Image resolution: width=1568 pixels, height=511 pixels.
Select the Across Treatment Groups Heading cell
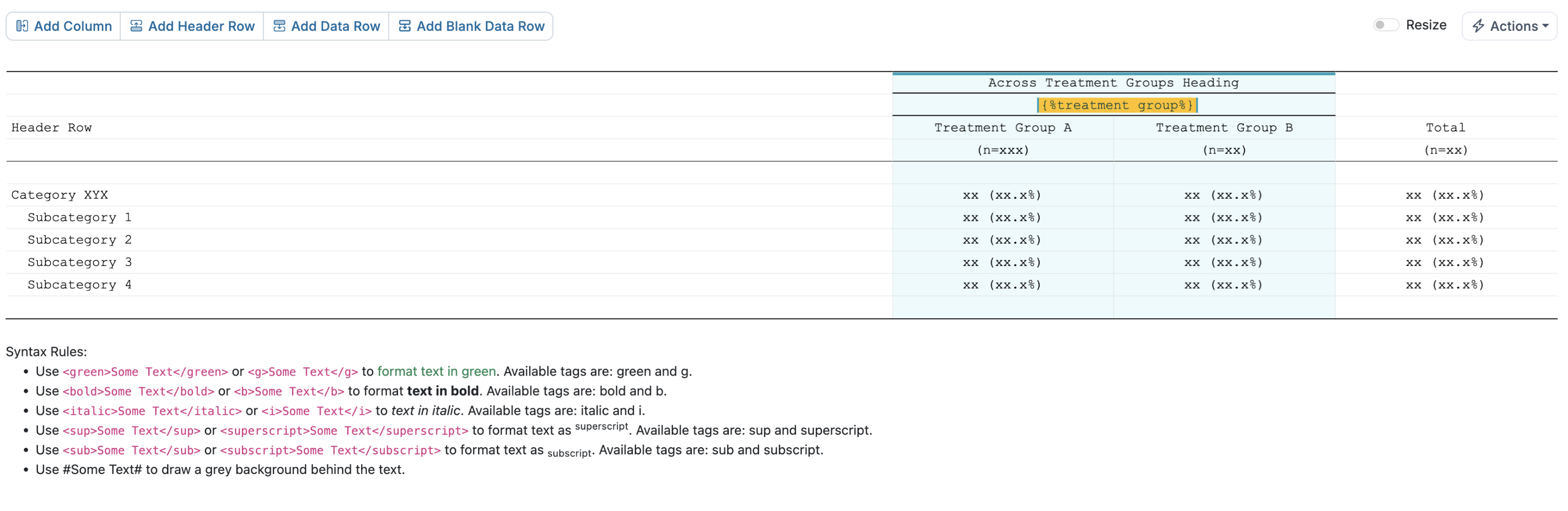click(x=1113, y=83)
